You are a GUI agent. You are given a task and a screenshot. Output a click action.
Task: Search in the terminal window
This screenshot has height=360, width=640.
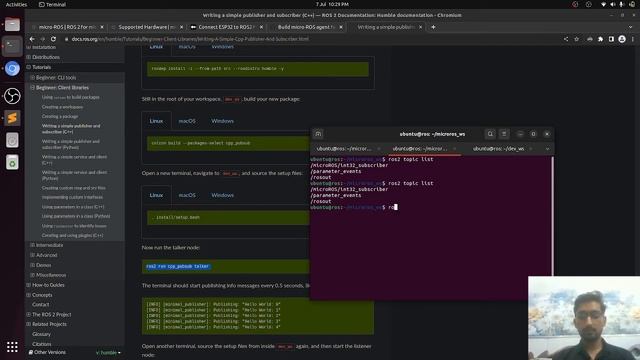click(x=490, y=134)
